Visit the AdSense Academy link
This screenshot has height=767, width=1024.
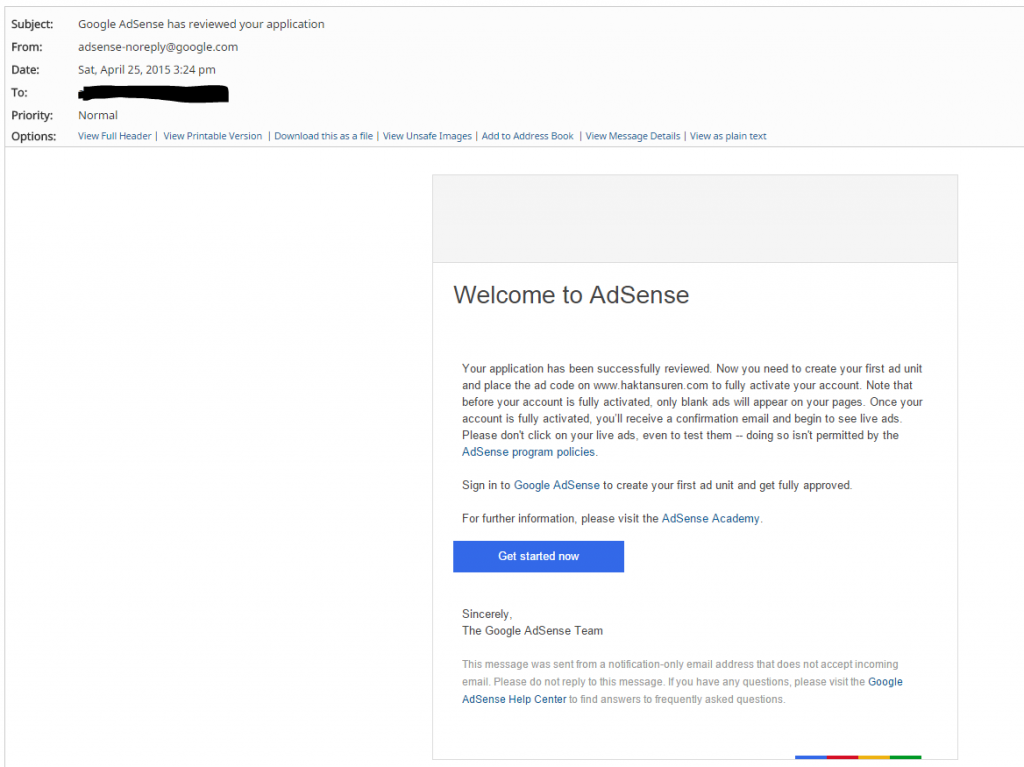tap(711, 519)
